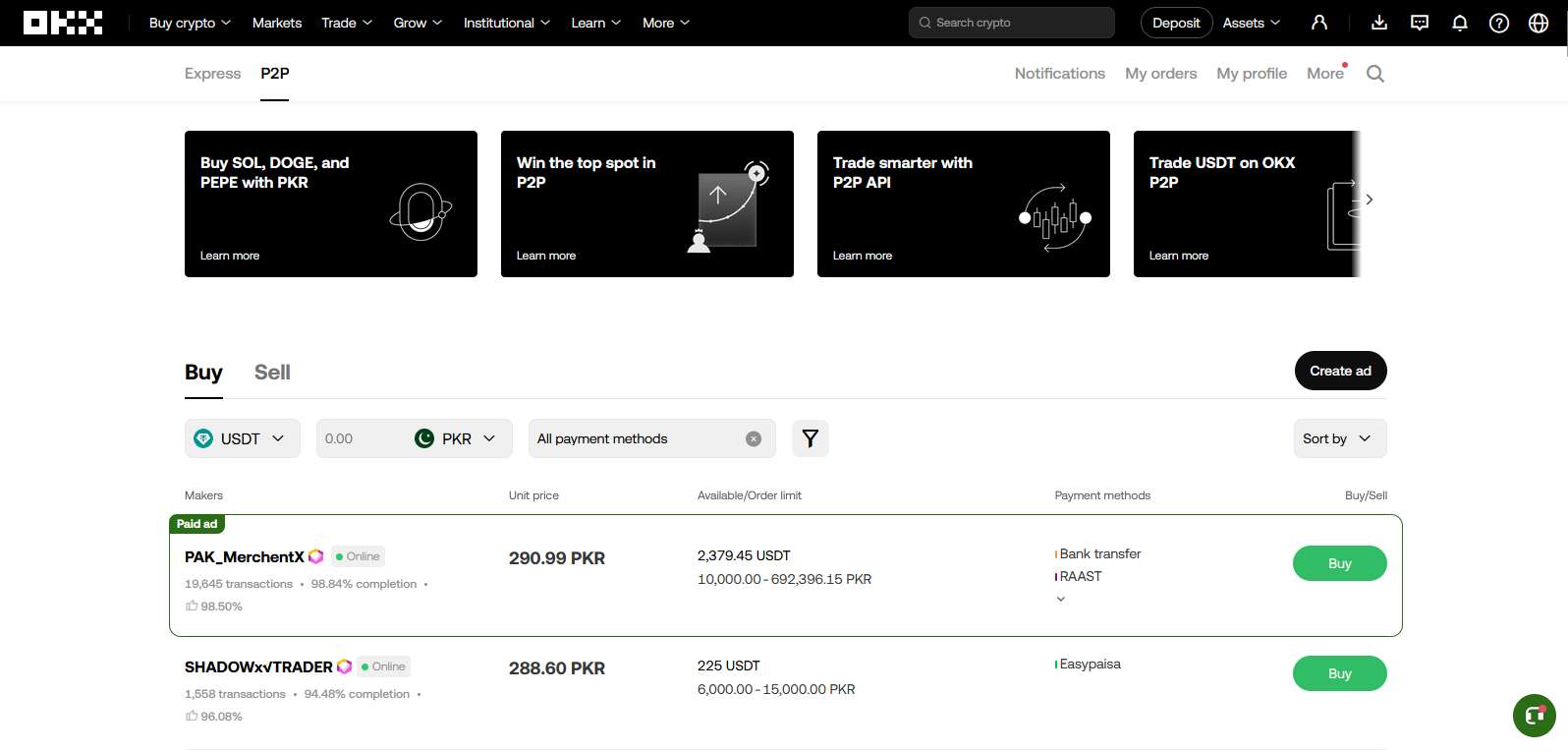1568x752 pixels.
Task: Click the download app icon
Action: 1379,23
